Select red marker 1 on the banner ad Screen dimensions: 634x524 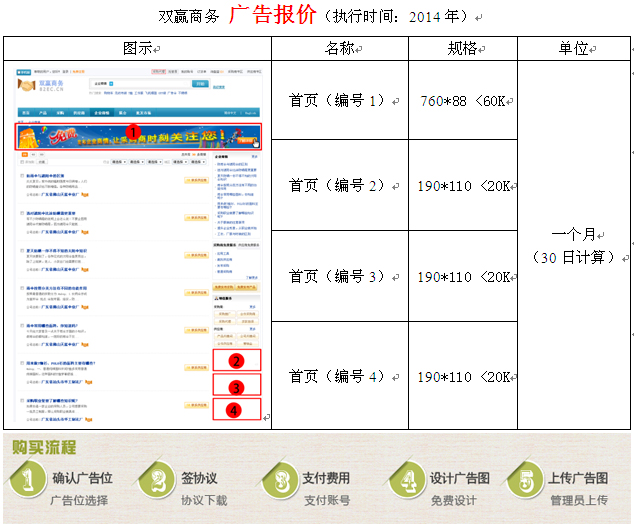tap(131, 131)
